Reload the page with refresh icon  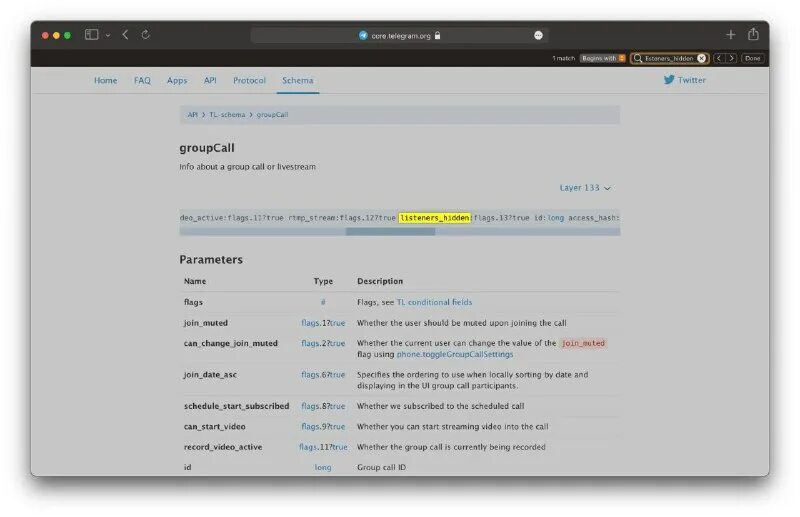(x=145, y=35)
